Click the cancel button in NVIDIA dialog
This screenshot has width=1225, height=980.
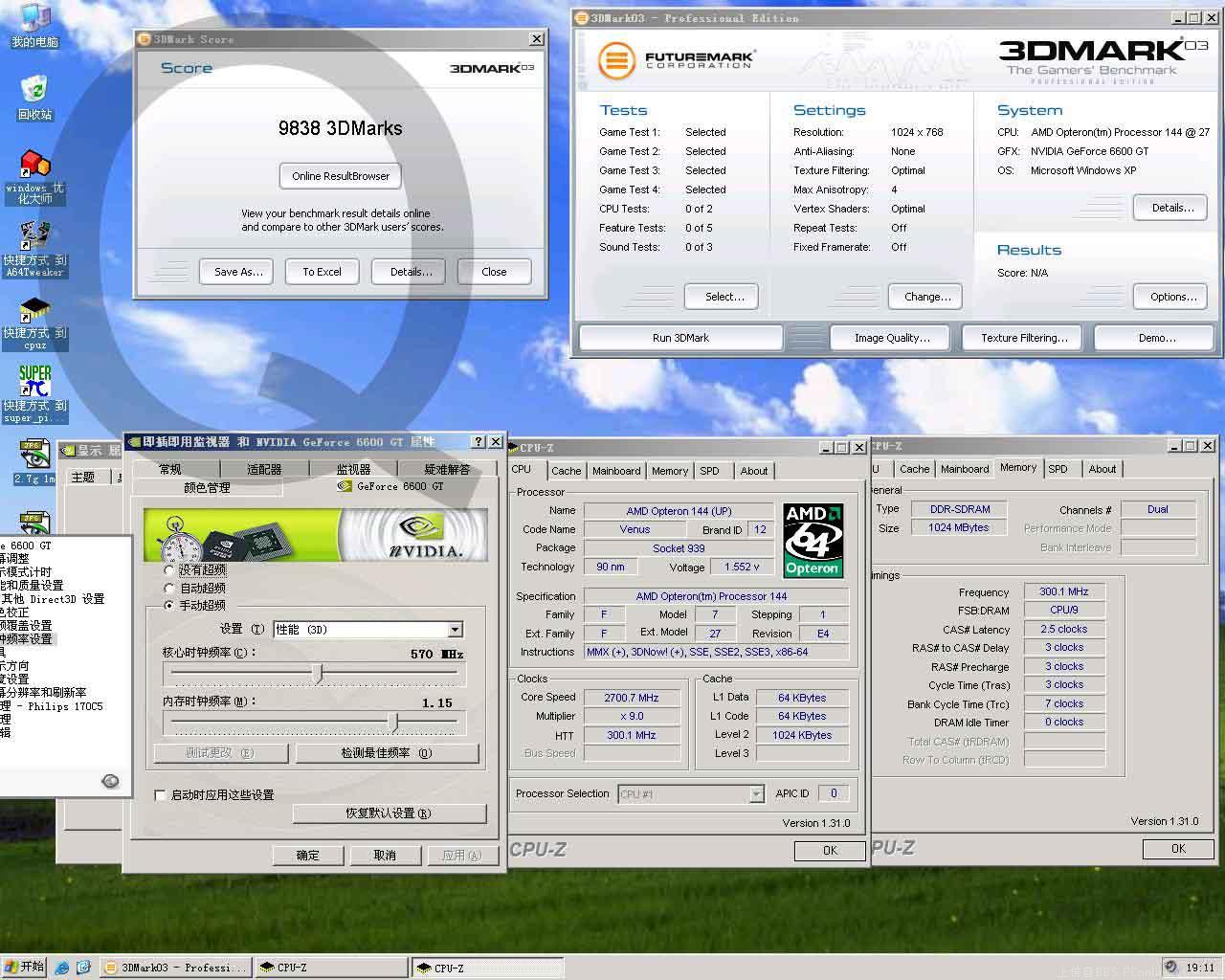pos(385,856)
